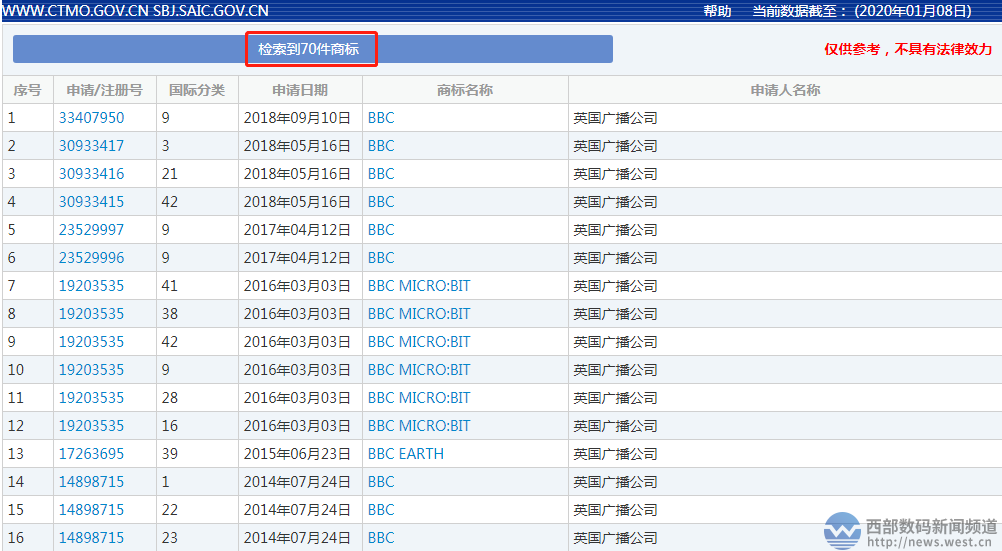Image resolution: width=1002 pixels, height=551 pixels.
Task: Select registration number 30933415
Action: (91, 202)
